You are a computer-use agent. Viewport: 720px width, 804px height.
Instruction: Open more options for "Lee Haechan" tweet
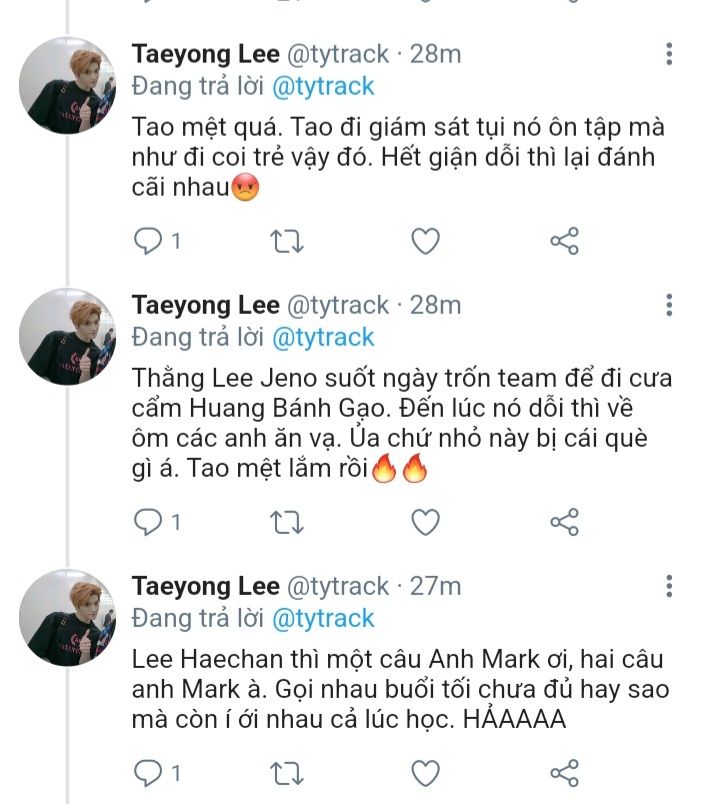[x=669, y=586]
